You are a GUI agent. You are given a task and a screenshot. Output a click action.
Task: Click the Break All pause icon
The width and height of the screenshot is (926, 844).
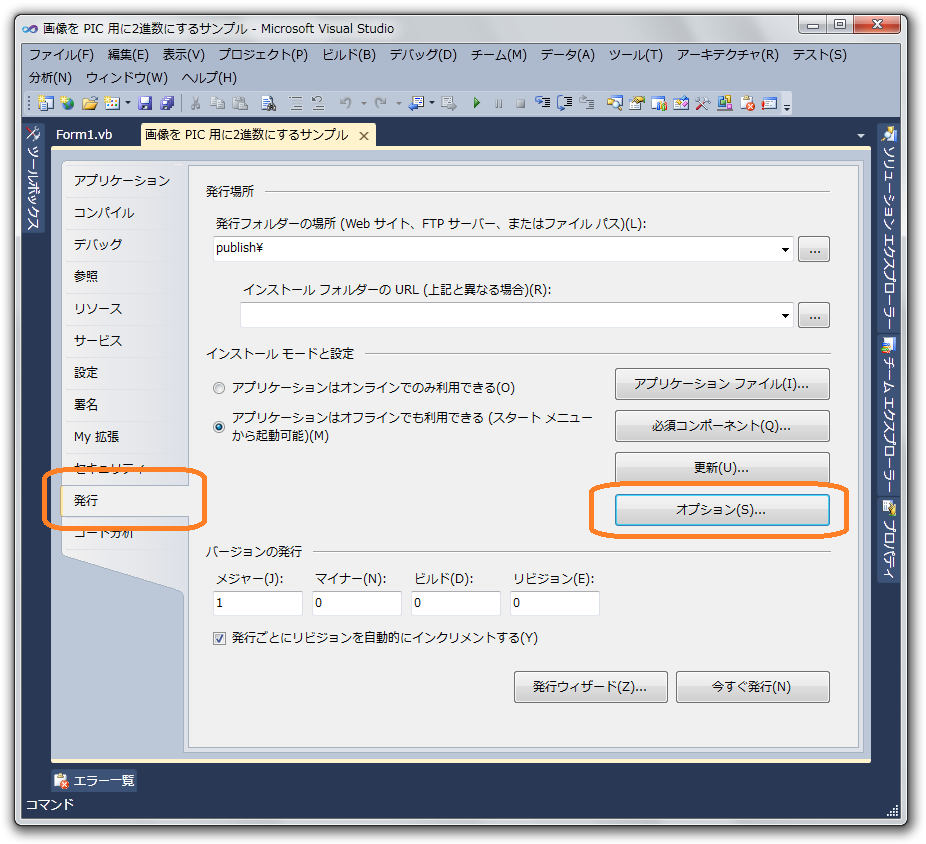point(498,103)
